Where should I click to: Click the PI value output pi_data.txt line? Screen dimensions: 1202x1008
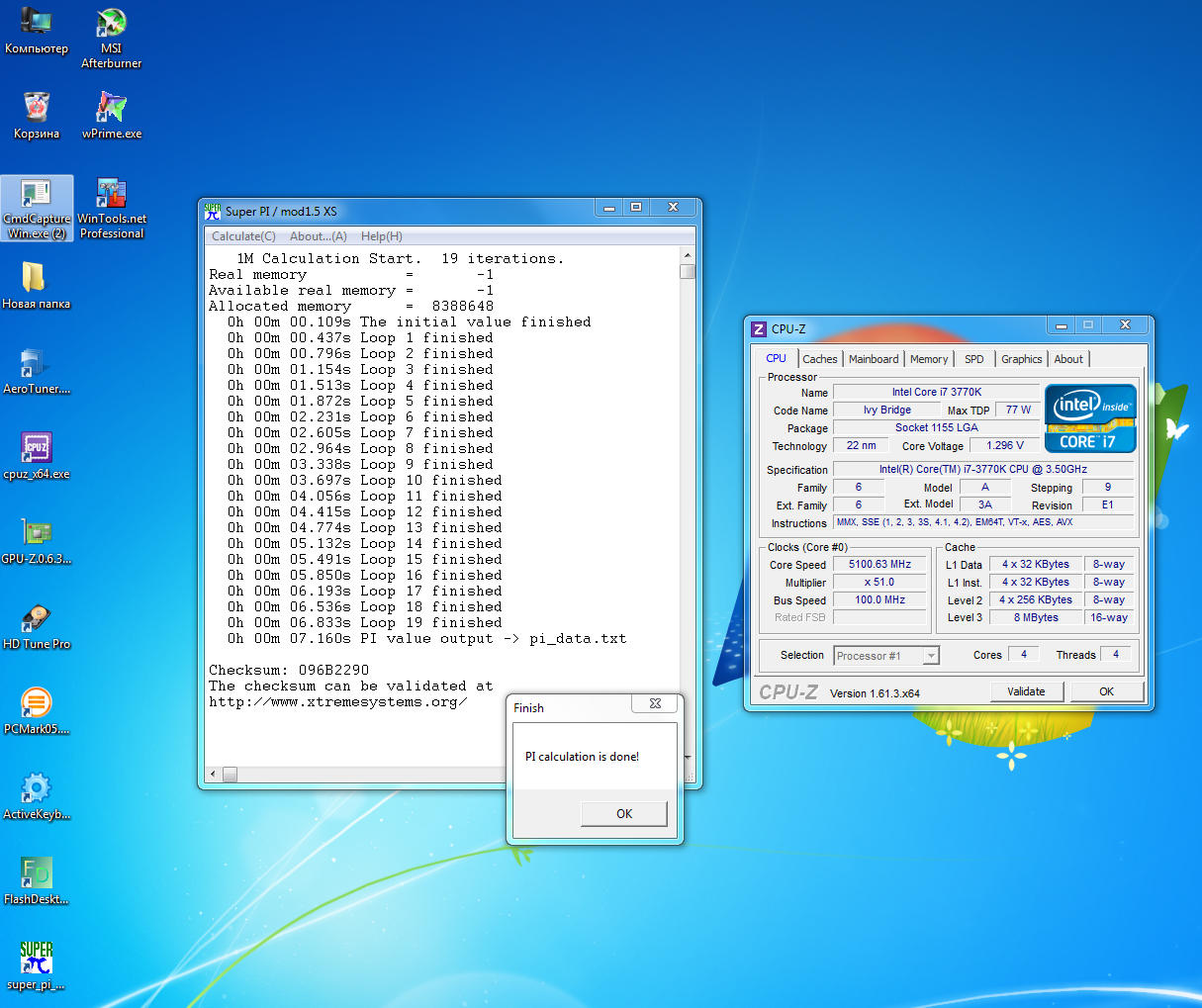[427, 639]
